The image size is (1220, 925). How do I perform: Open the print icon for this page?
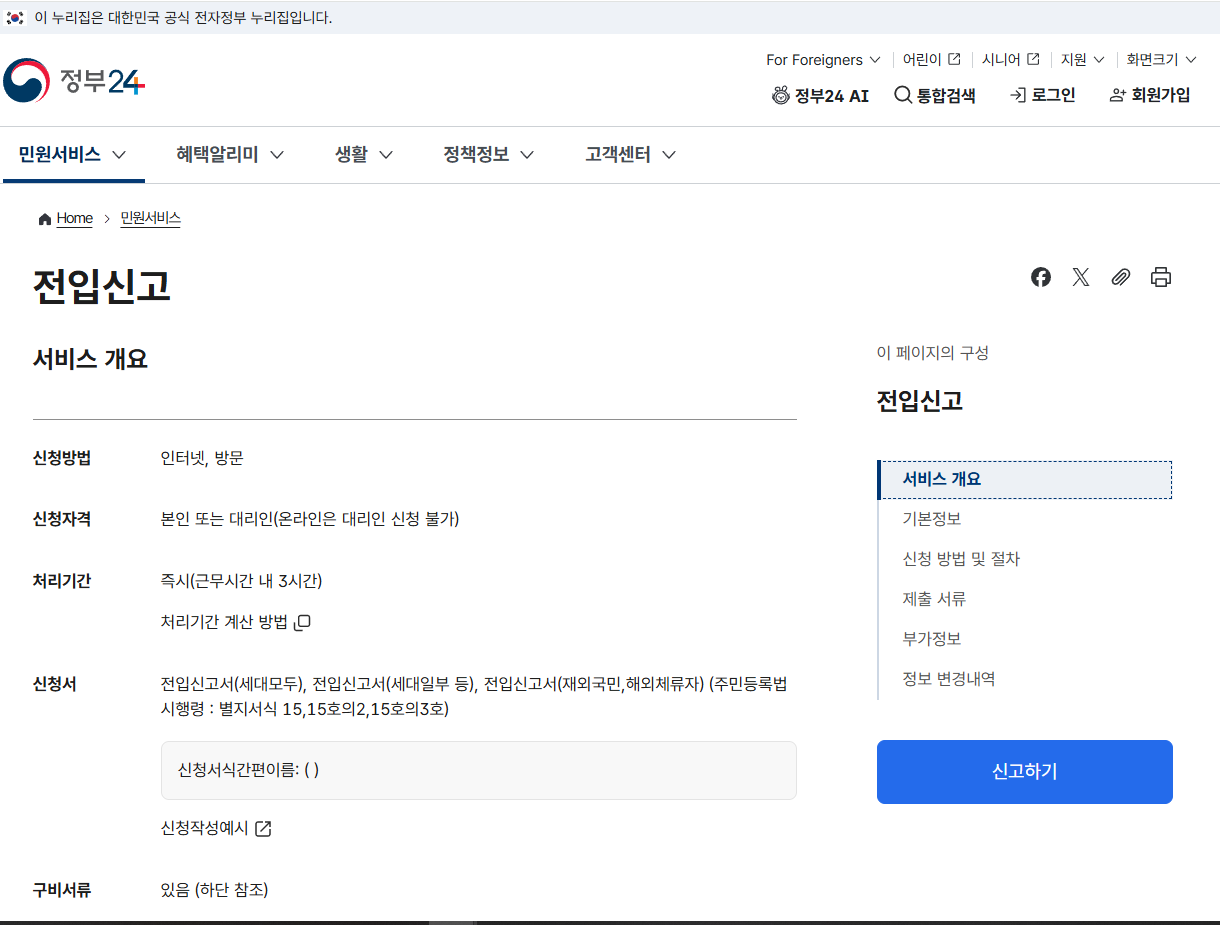[1161, 277]
